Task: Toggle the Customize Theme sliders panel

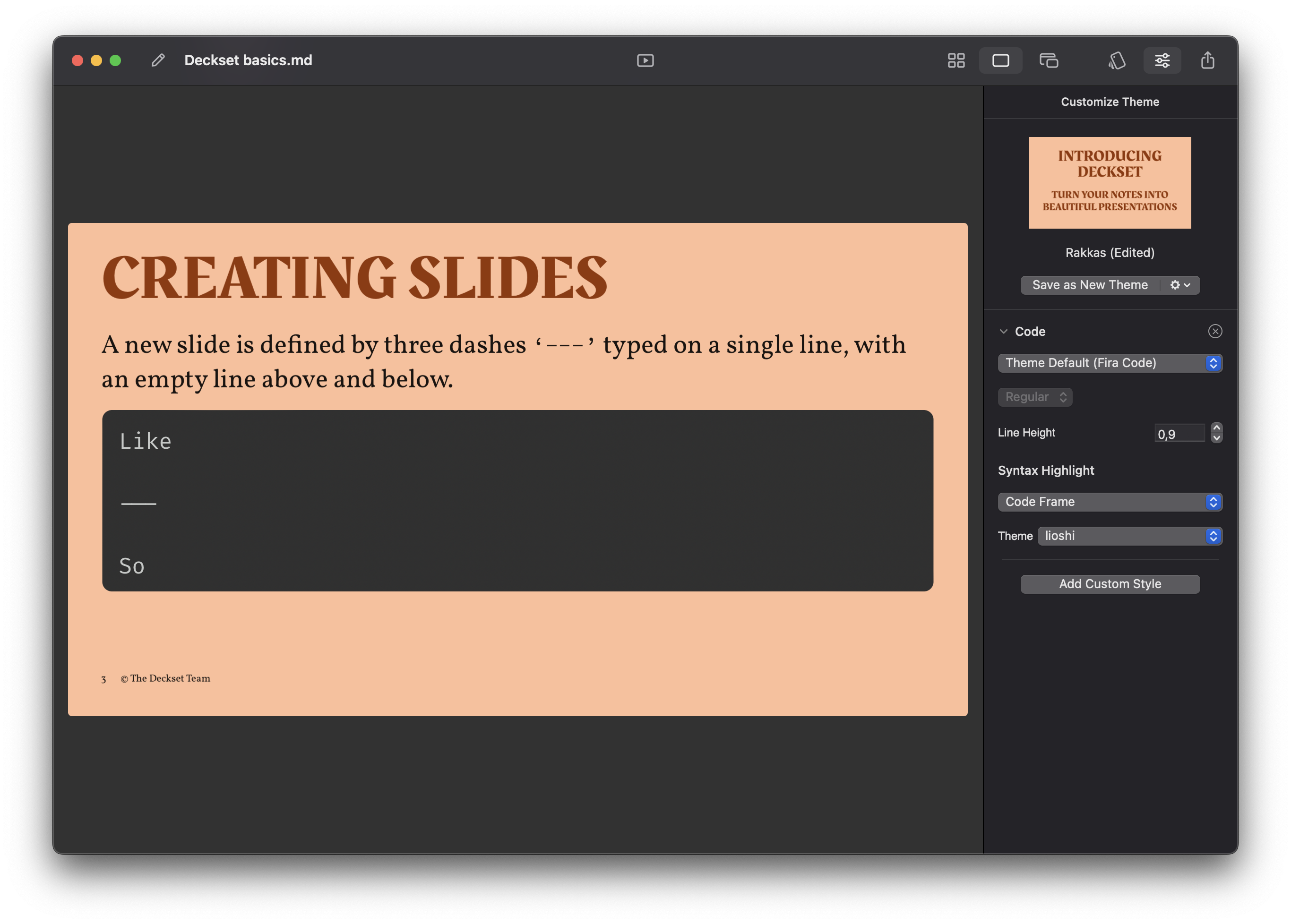Action: pos(1162,60)
